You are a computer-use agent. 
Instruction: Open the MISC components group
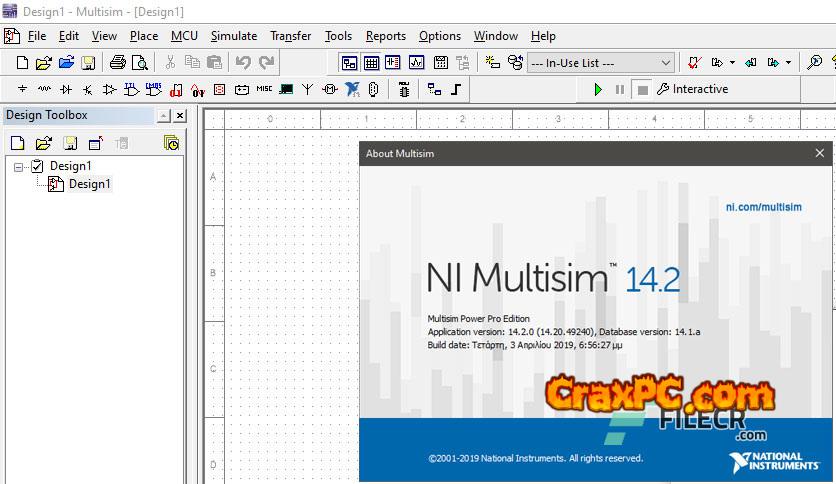[x=264, y=90]
